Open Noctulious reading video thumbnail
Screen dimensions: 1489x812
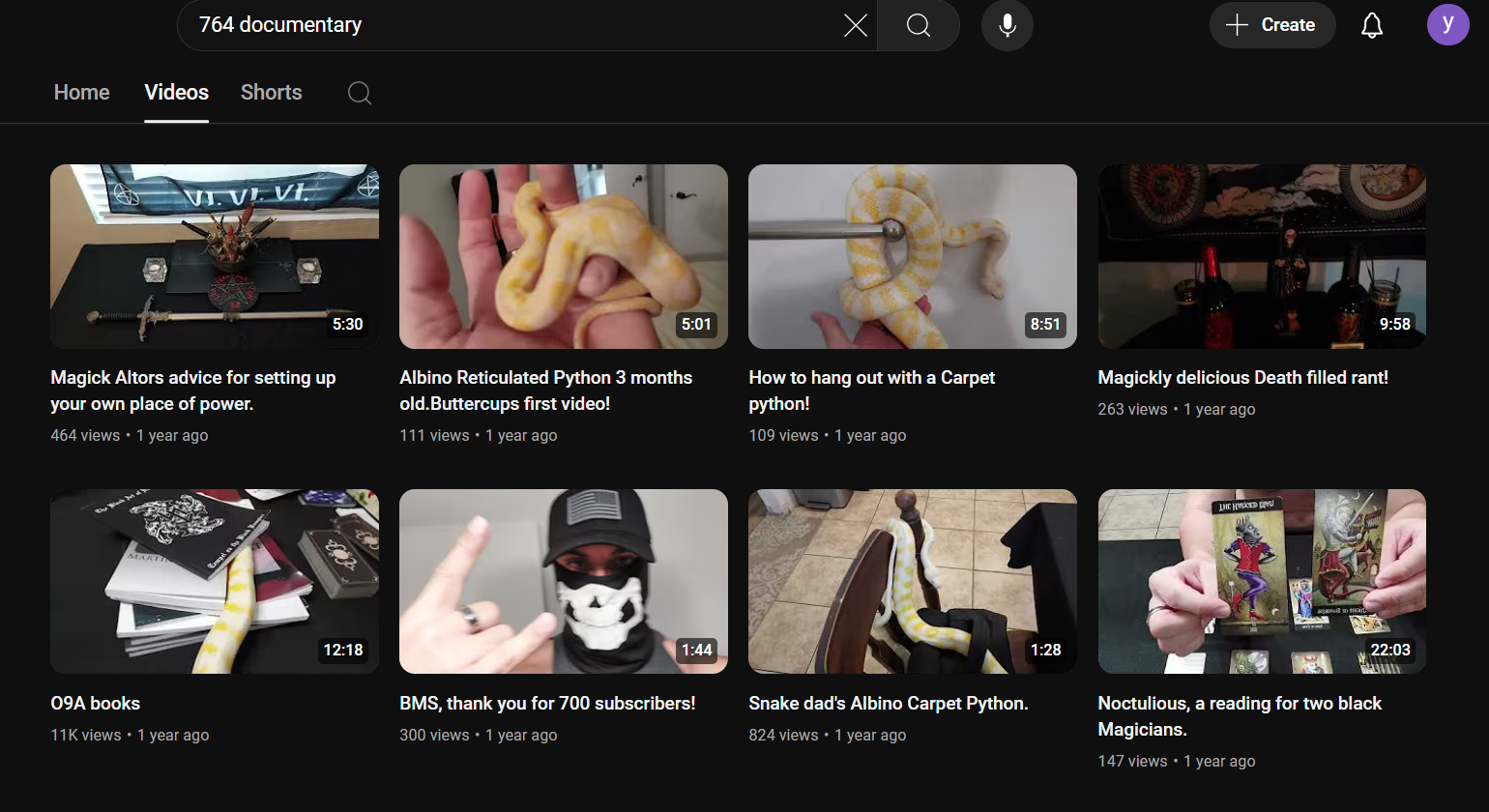click(1262, 581)
